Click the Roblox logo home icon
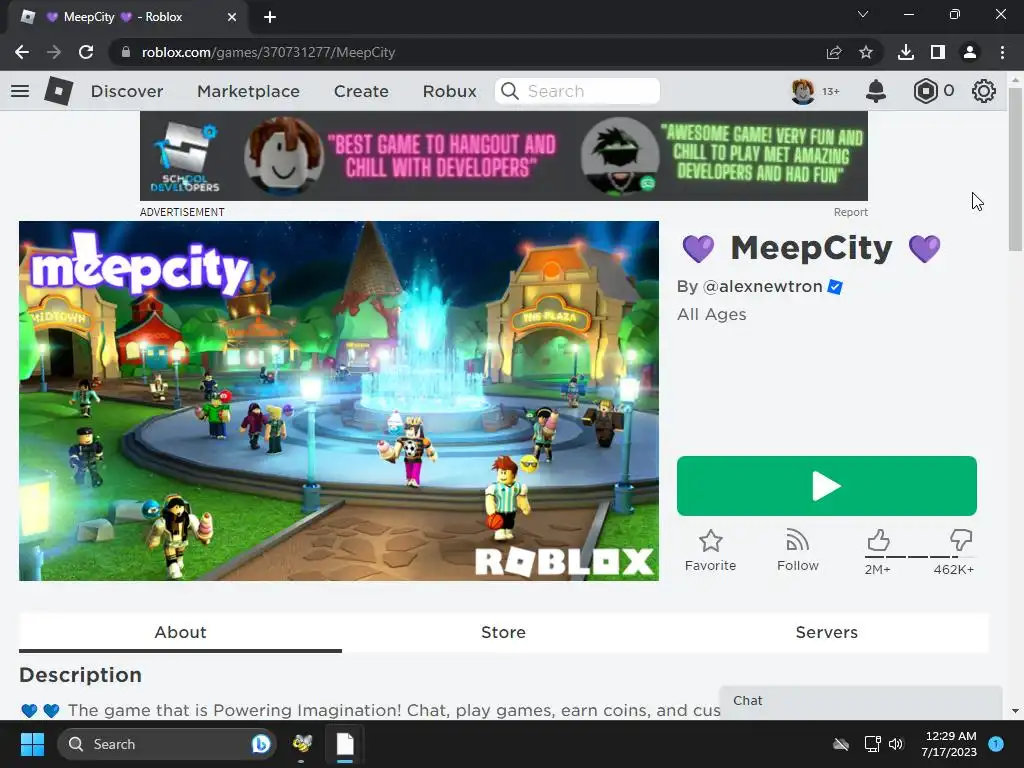The width and height of the screenshot is (1024, 768). point(58,91)
